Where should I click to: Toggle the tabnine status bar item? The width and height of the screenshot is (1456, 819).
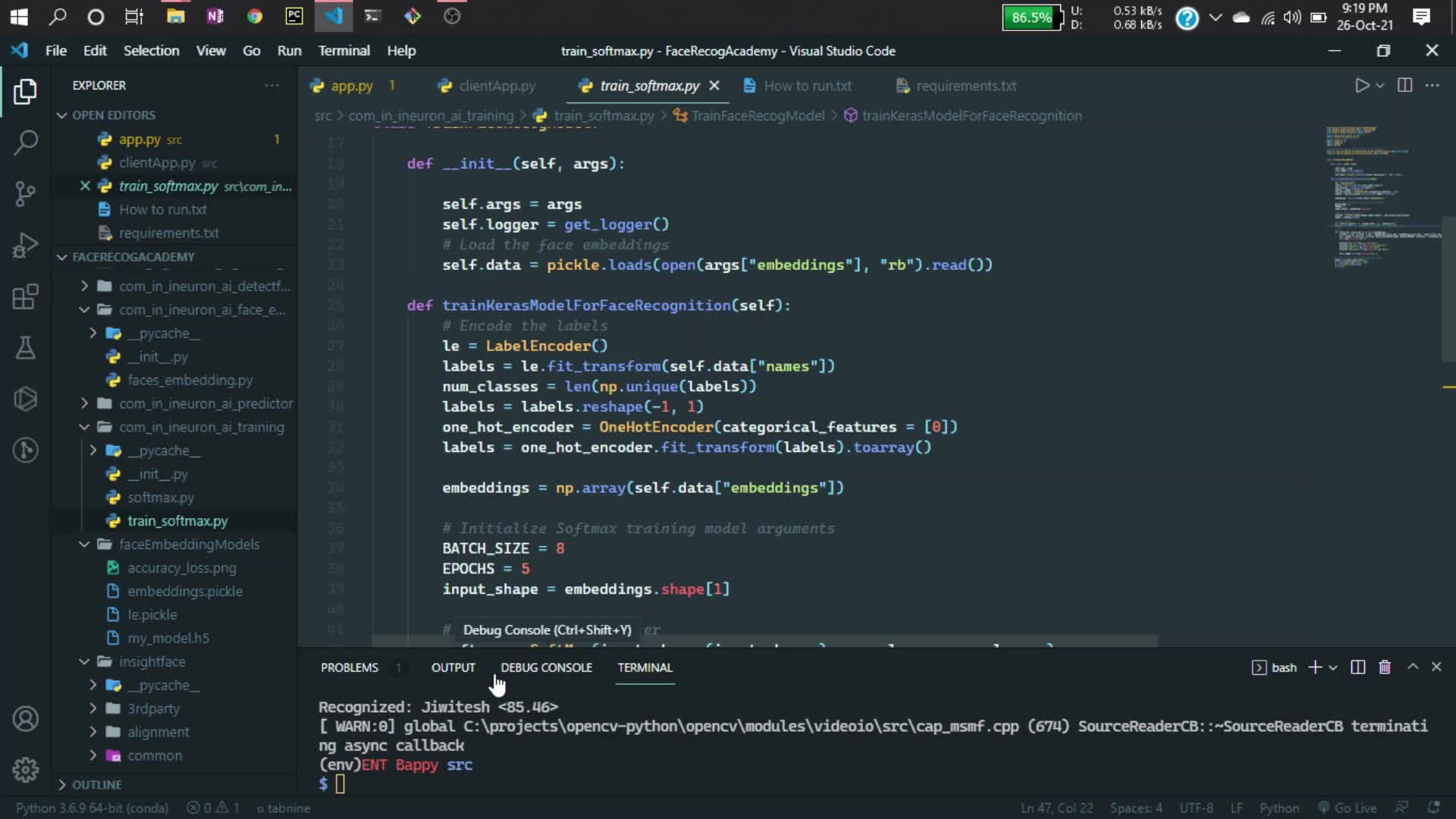284,808
